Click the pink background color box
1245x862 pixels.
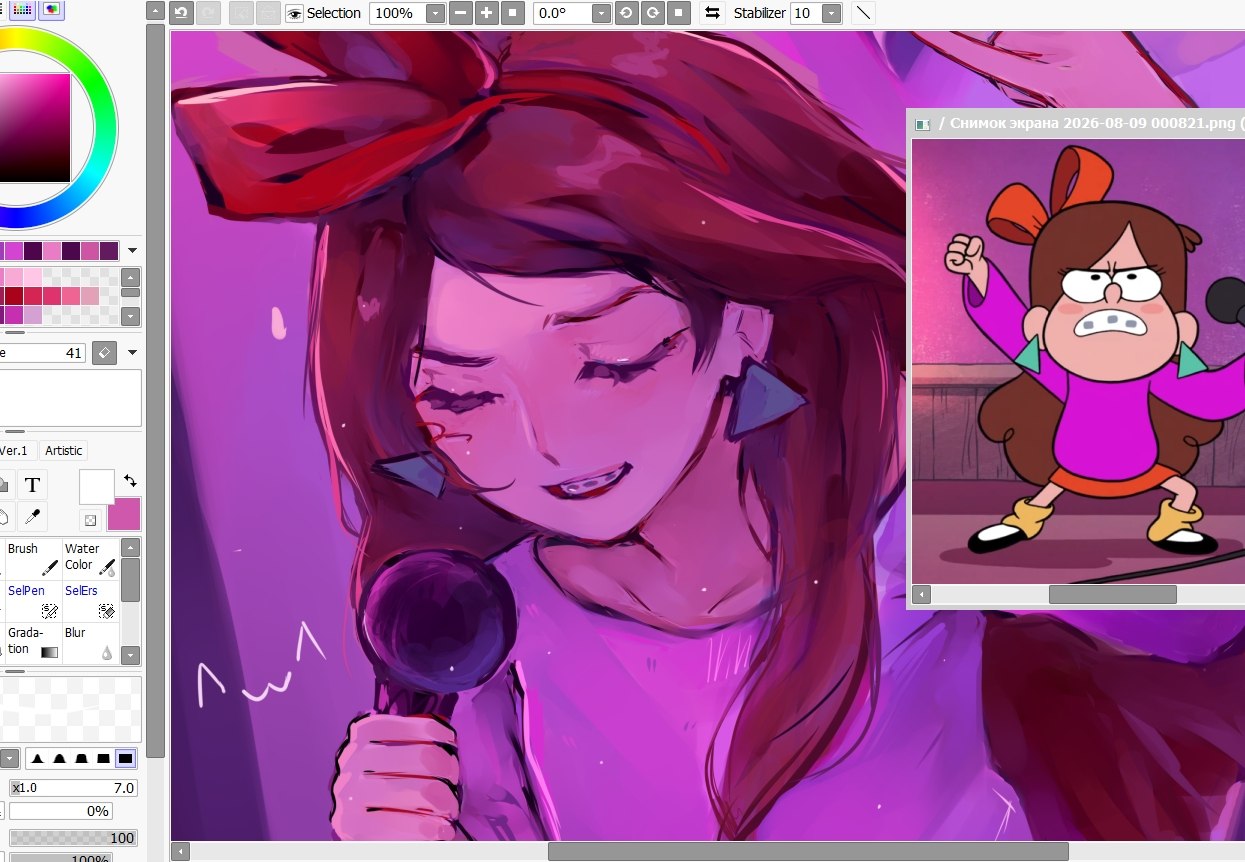[124, 514]
